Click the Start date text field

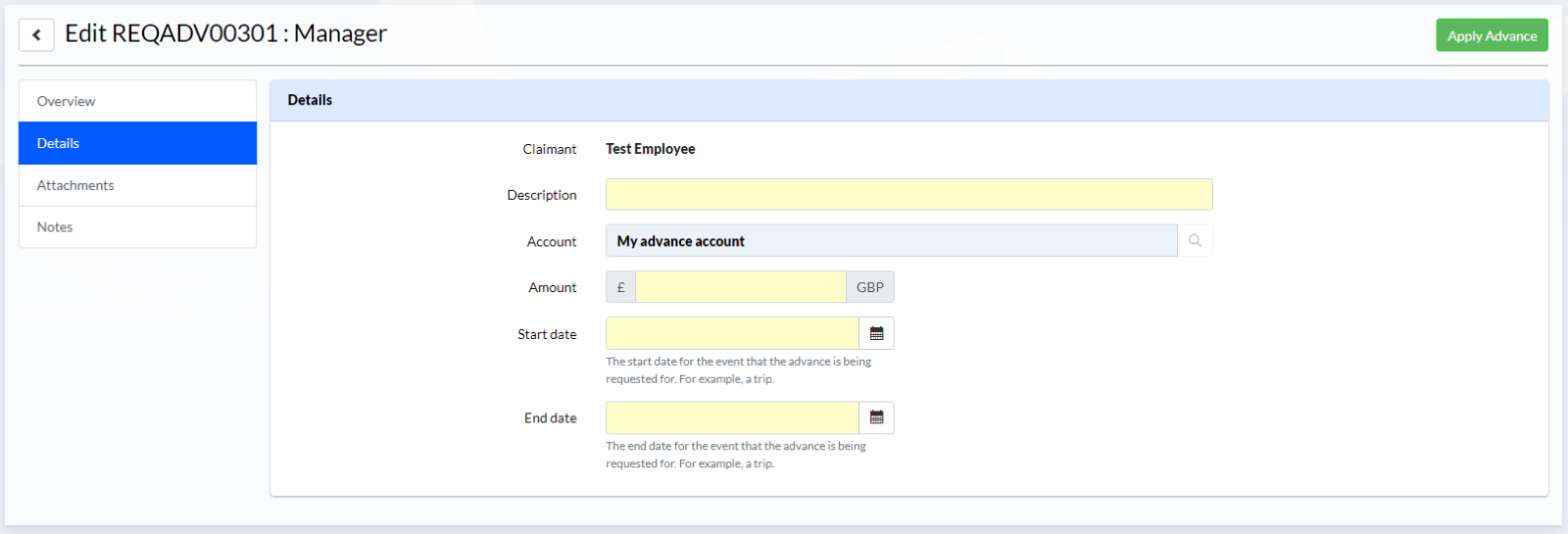732,333
